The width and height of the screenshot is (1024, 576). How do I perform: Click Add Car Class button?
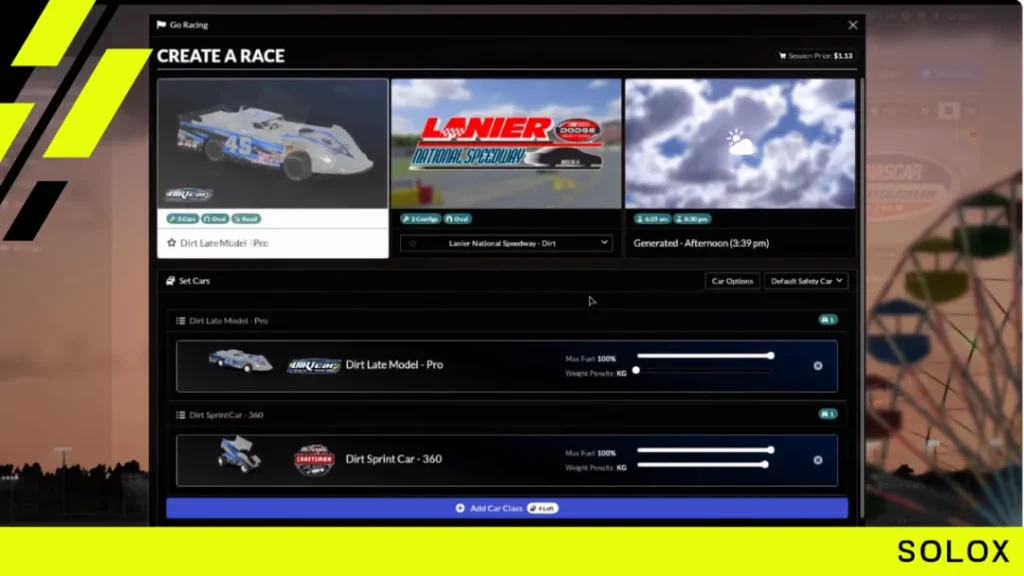(x=507, y=508)
